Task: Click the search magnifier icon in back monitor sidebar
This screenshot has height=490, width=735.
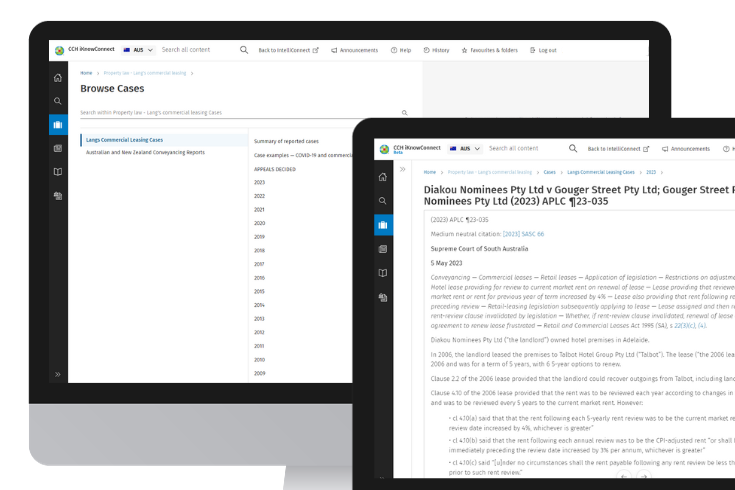Action: pyautogui.click(x=58, y=101)
